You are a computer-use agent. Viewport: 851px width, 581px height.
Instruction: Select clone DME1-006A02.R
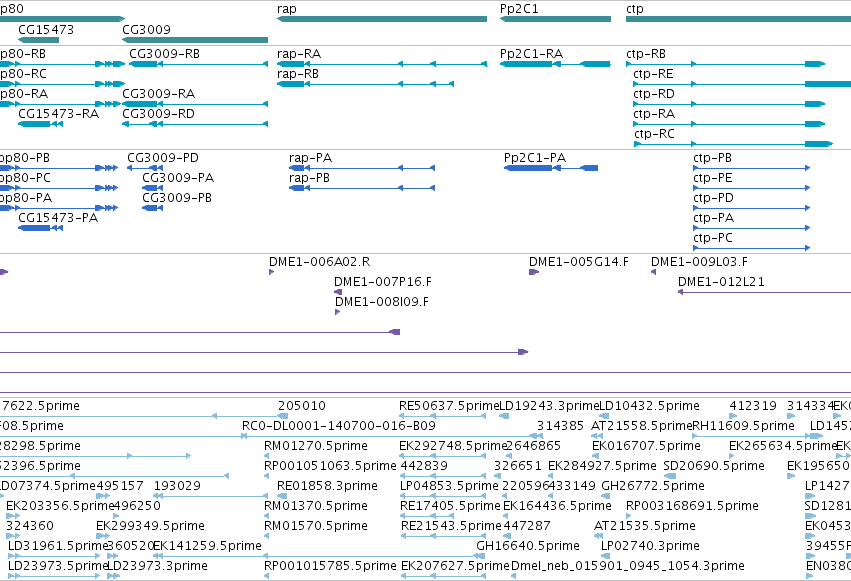click(x=320, y=262)
